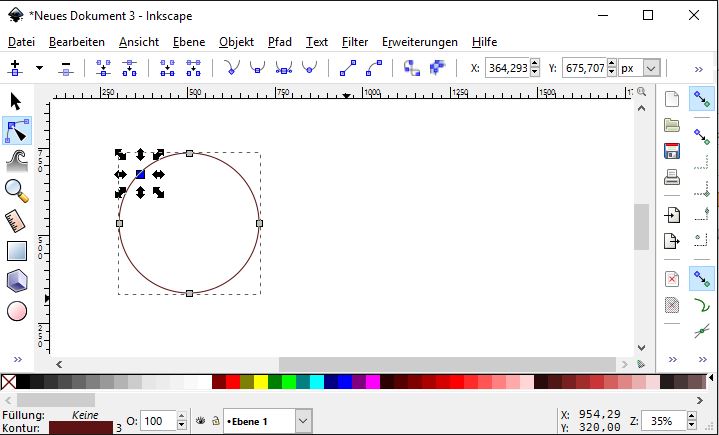Open the Pfad menu
The height and width of the screenshot is (435, 719).
click(x=280, y=42)
